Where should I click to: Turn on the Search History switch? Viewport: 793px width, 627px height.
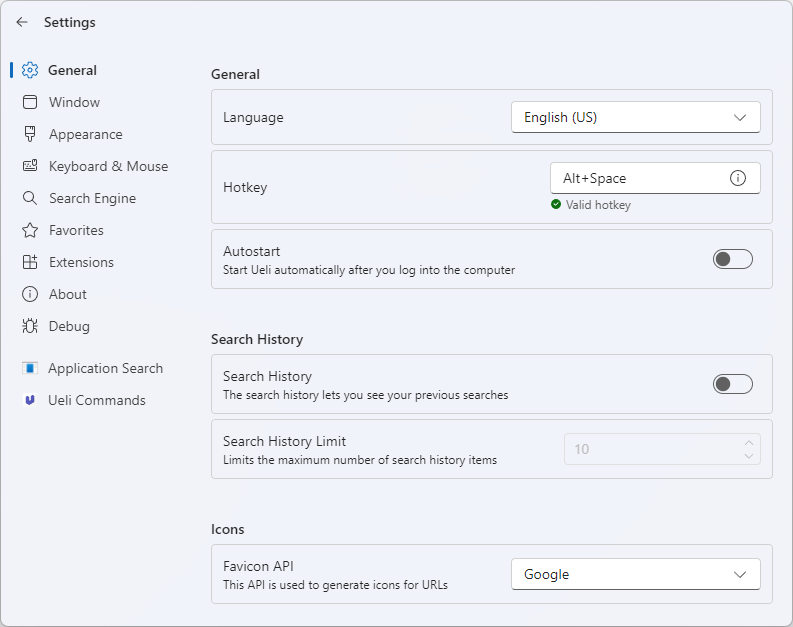[x=732, y=384]
